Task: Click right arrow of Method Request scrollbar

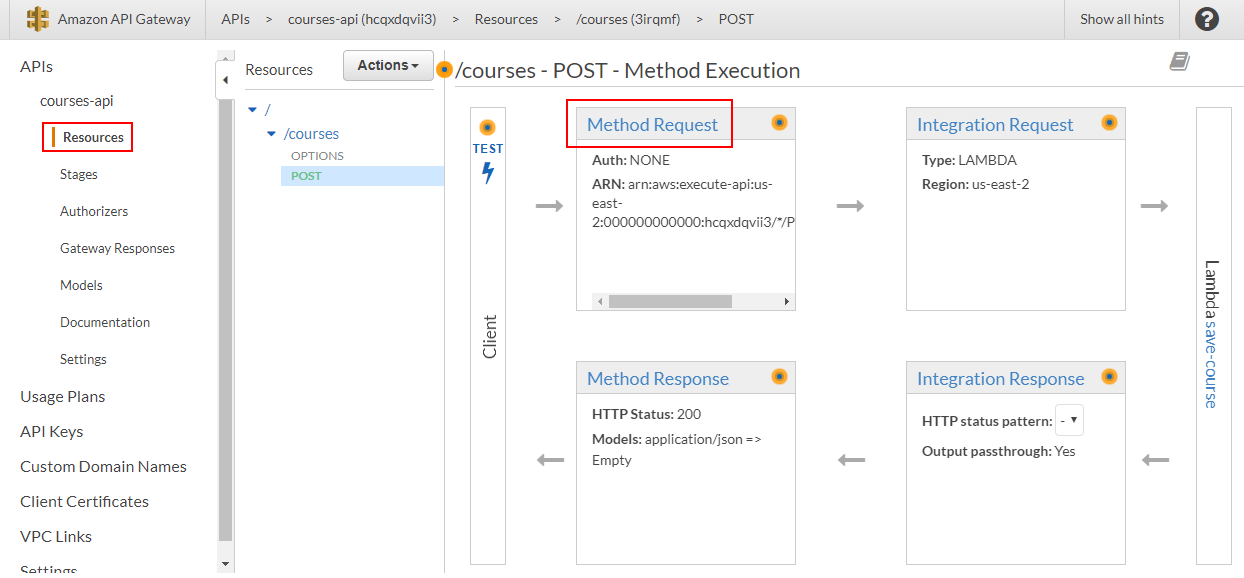Action: [x=786, y=301]
